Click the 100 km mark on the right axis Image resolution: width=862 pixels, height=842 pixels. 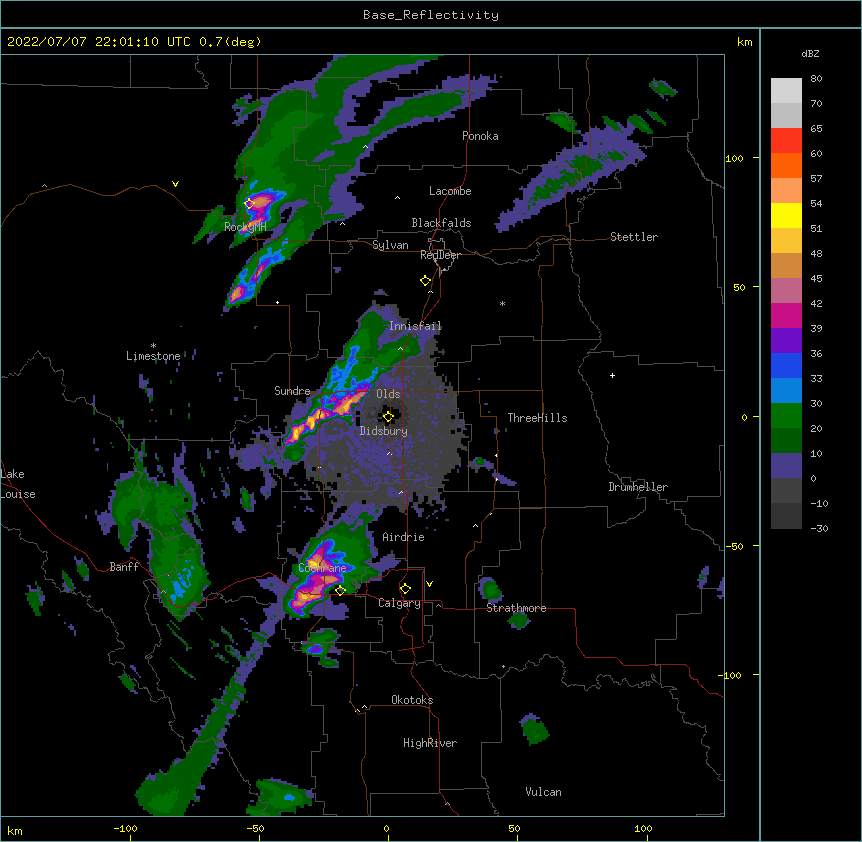pos(734,158)
